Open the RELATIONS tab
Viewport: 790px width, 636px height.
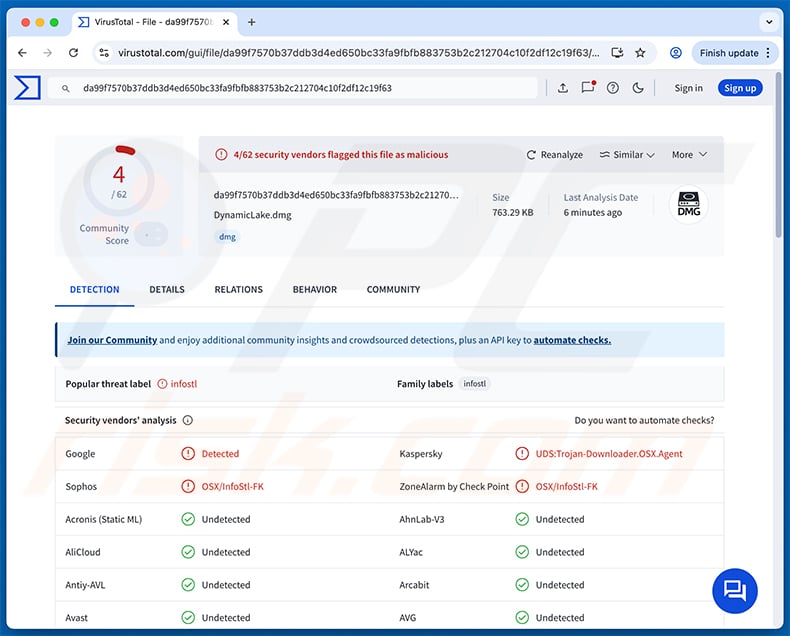coord(238,290)
